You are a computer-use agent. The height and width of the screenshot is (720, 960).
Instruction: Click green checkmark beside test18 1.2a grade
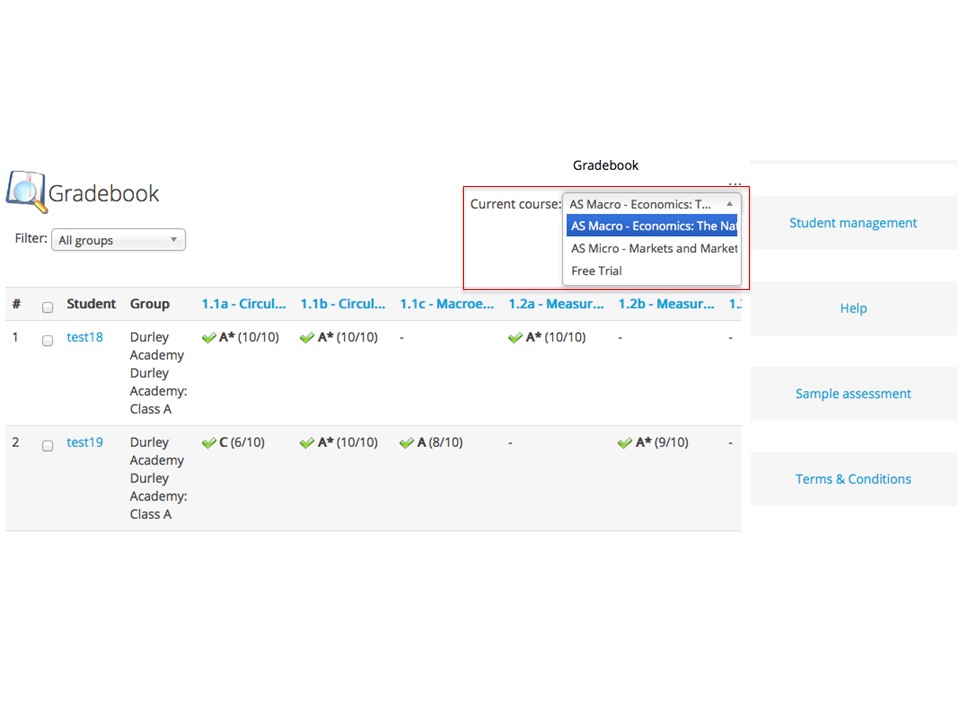tap(515, 338)
